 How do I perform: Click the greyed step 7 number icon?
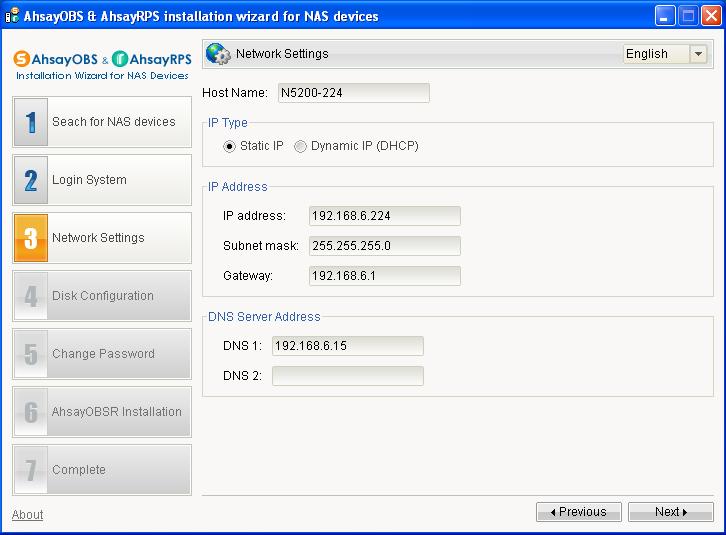click(x=31, y=470)
